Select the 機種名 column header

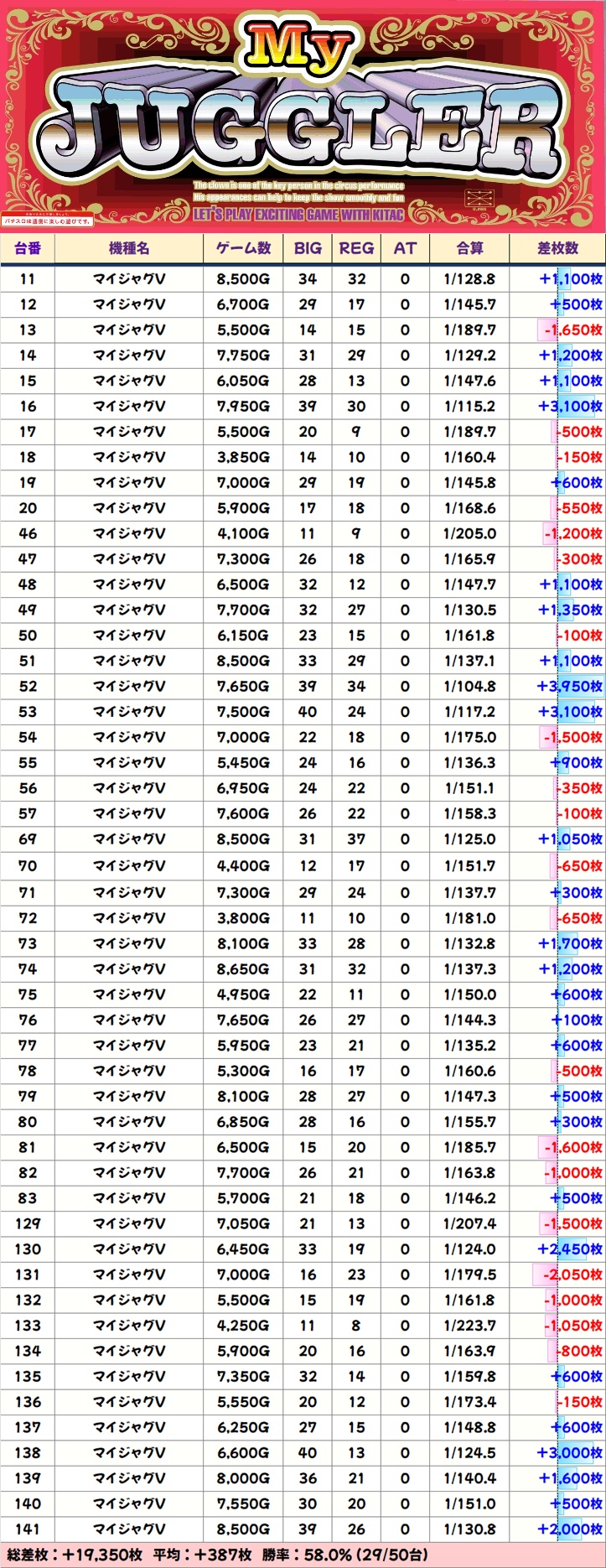pos(129,248)
